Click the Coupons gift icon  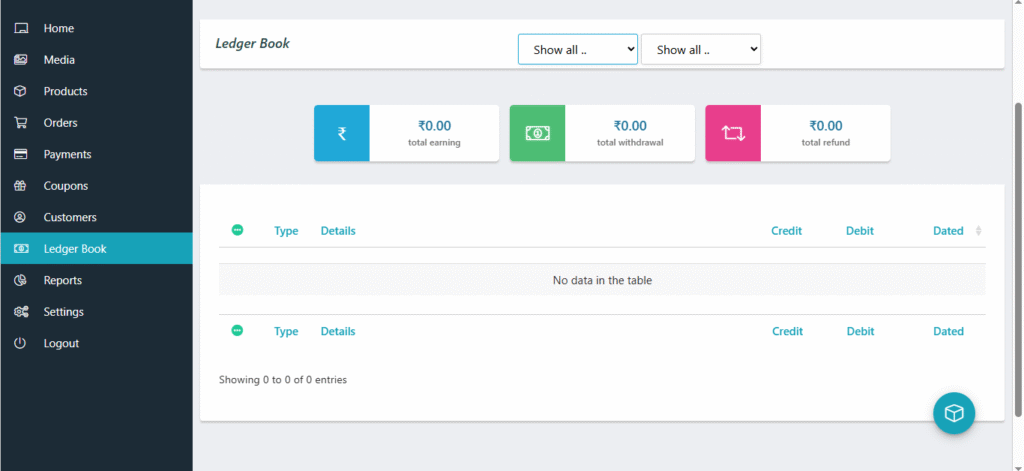pyautogui.click(x=20, y=186)
